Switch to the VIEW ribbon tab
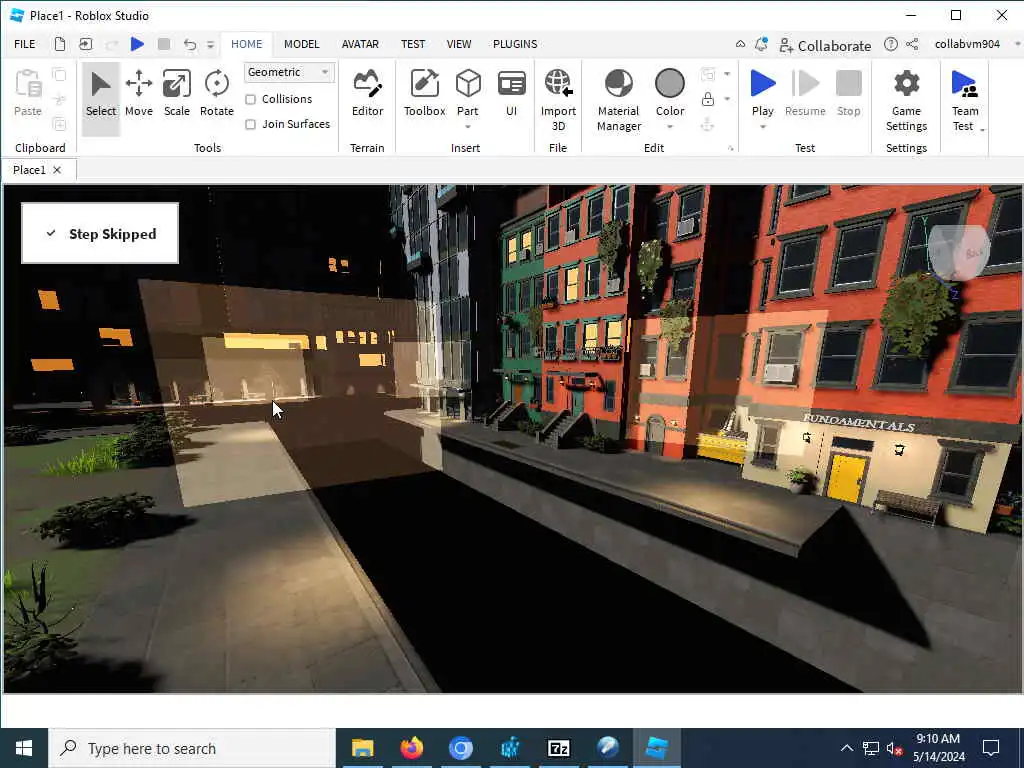Image resolution: width=1024 pixels, height=768 pixels. point(458,44)
